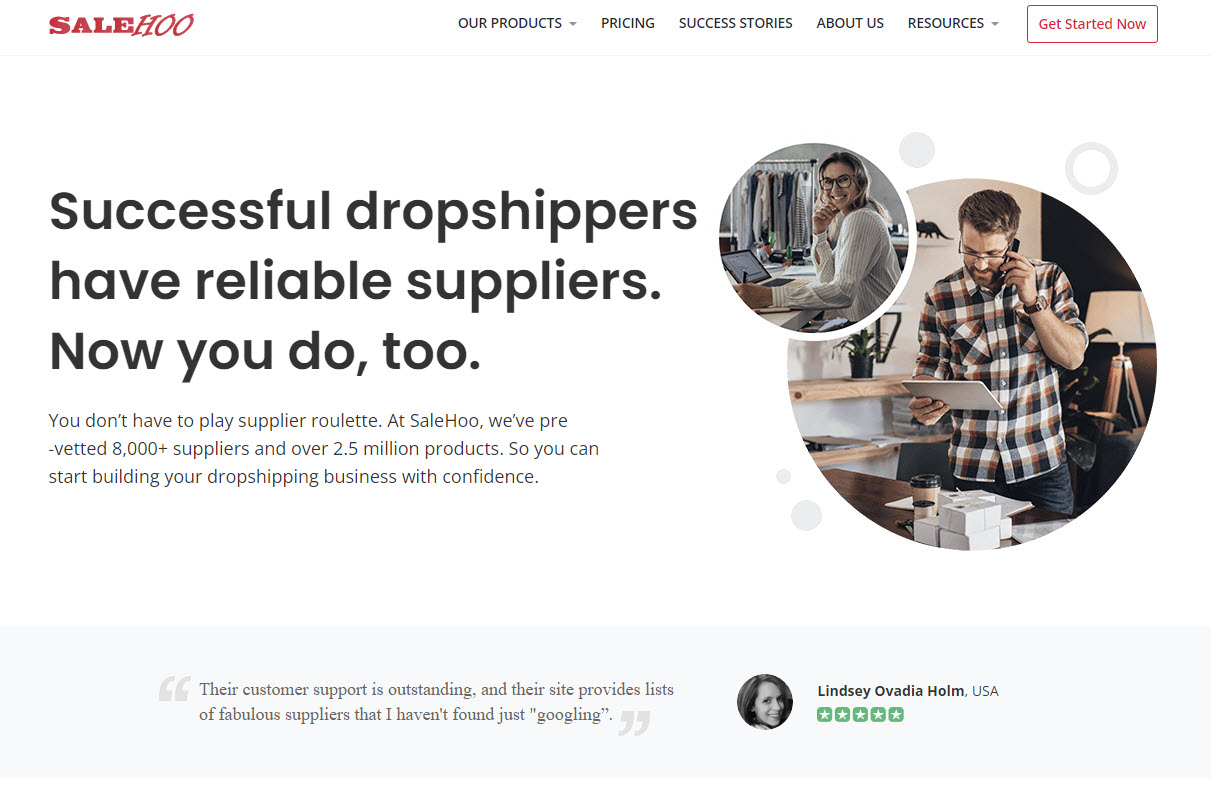This screenshot has height=791, width=1211.
Task: Go to the Pricing page
Action: tap(628, 23)
